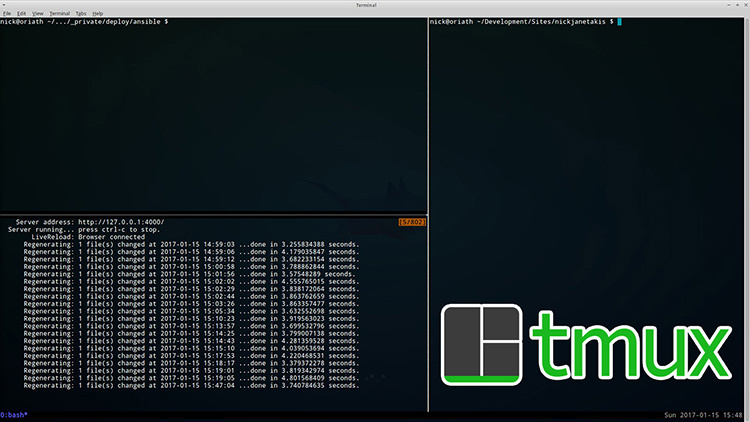Click the Regenerating line at 15:00:58
The width and height of the screenshot is (750, 422).
click(191, 267)
